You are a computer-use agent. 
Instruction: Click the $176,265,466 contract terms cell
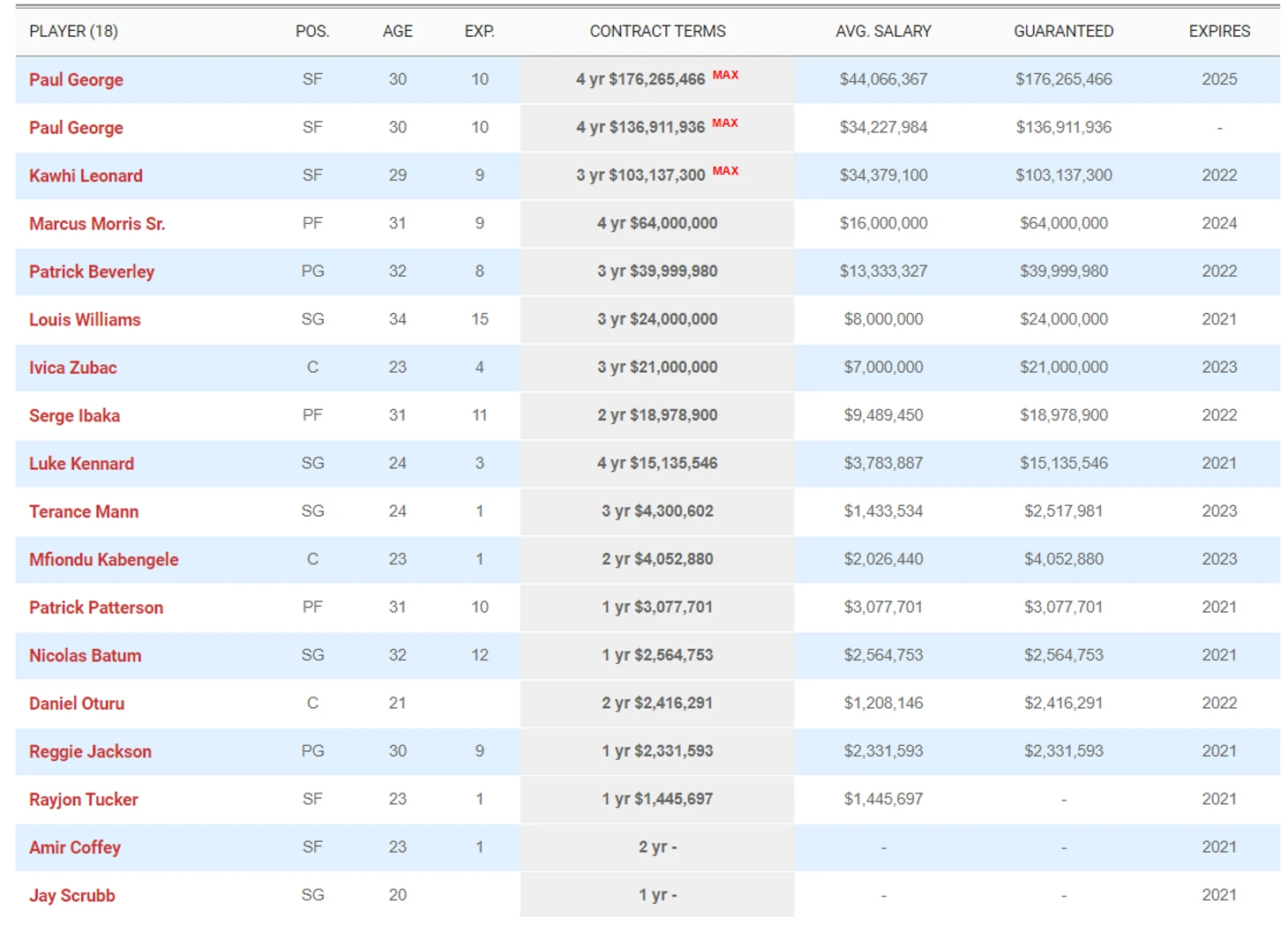657,79
